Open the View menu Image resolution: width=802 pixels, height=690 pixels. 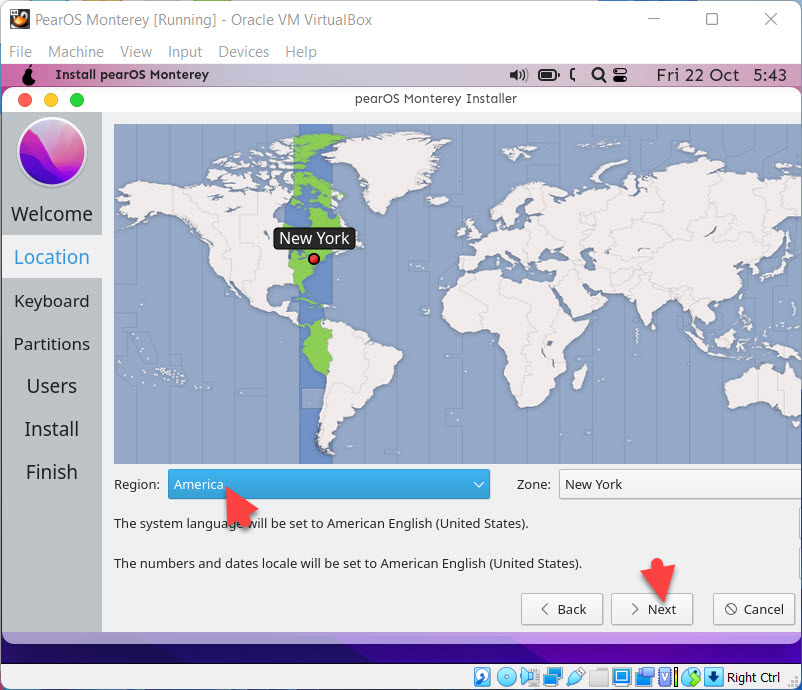point(136,52)
